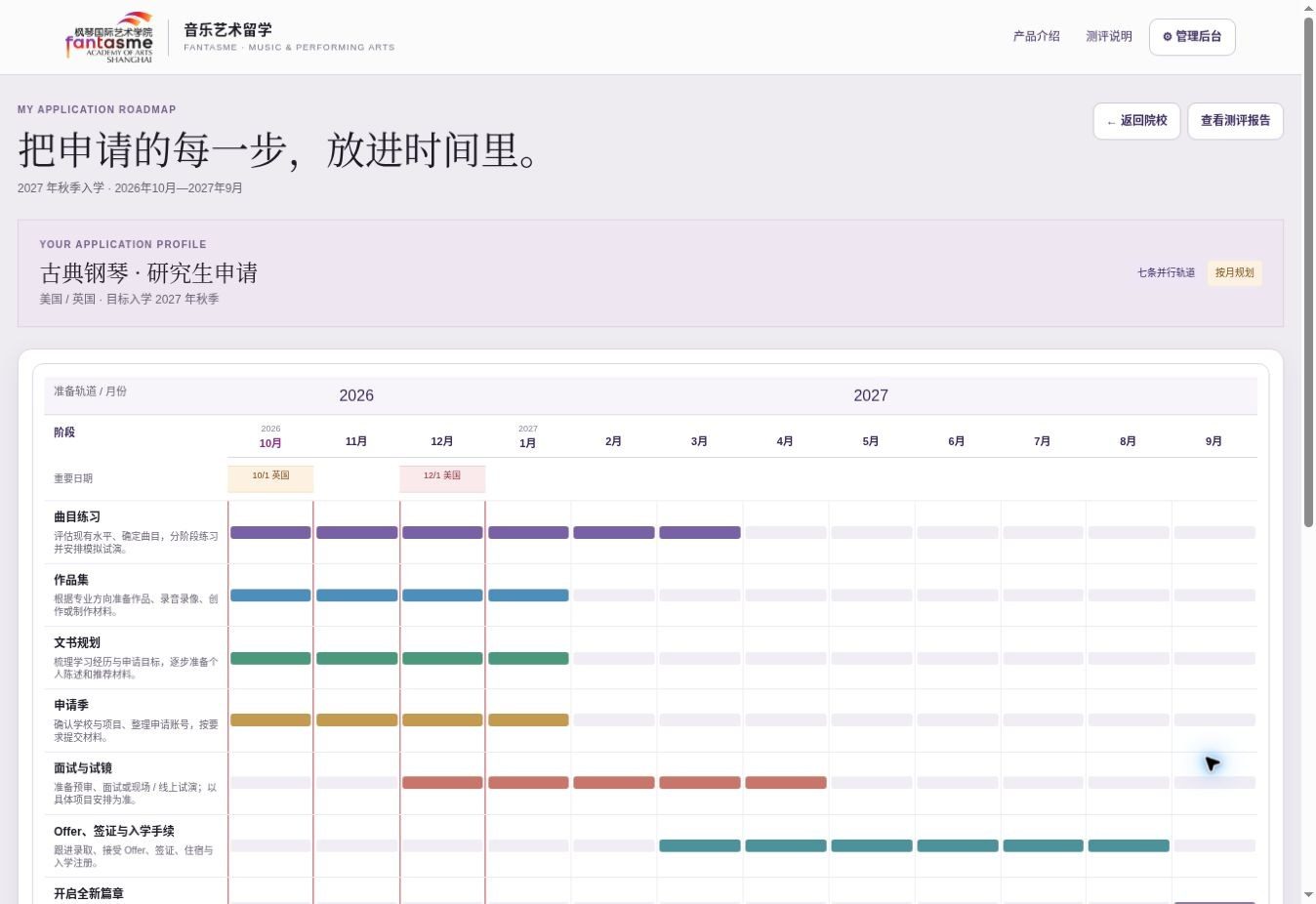Click the 返回院校 back button
The height and width of the screenshot is (904, 1316).
point(1136,121)
